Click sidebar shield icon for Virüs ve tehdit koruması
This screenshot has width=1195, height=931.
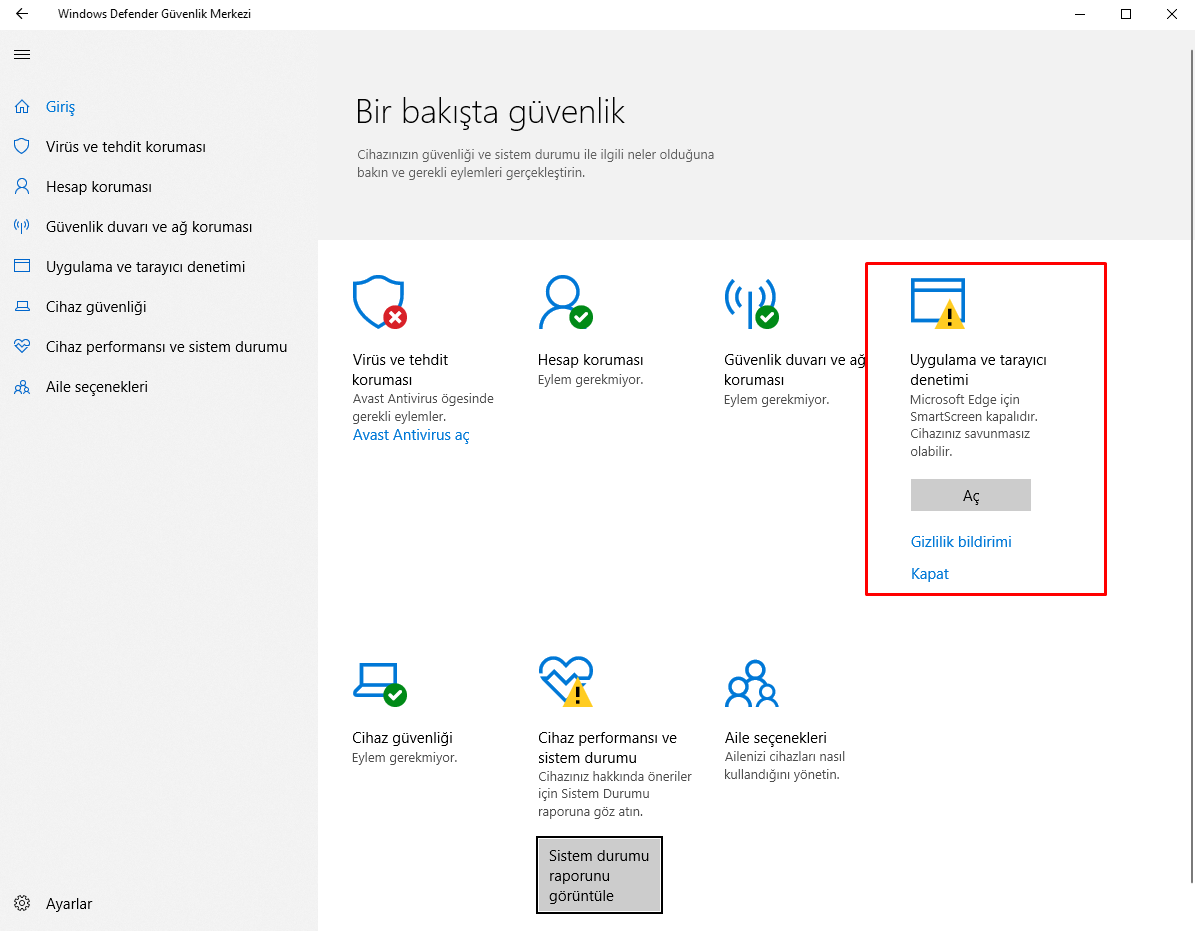click(22, 146)
